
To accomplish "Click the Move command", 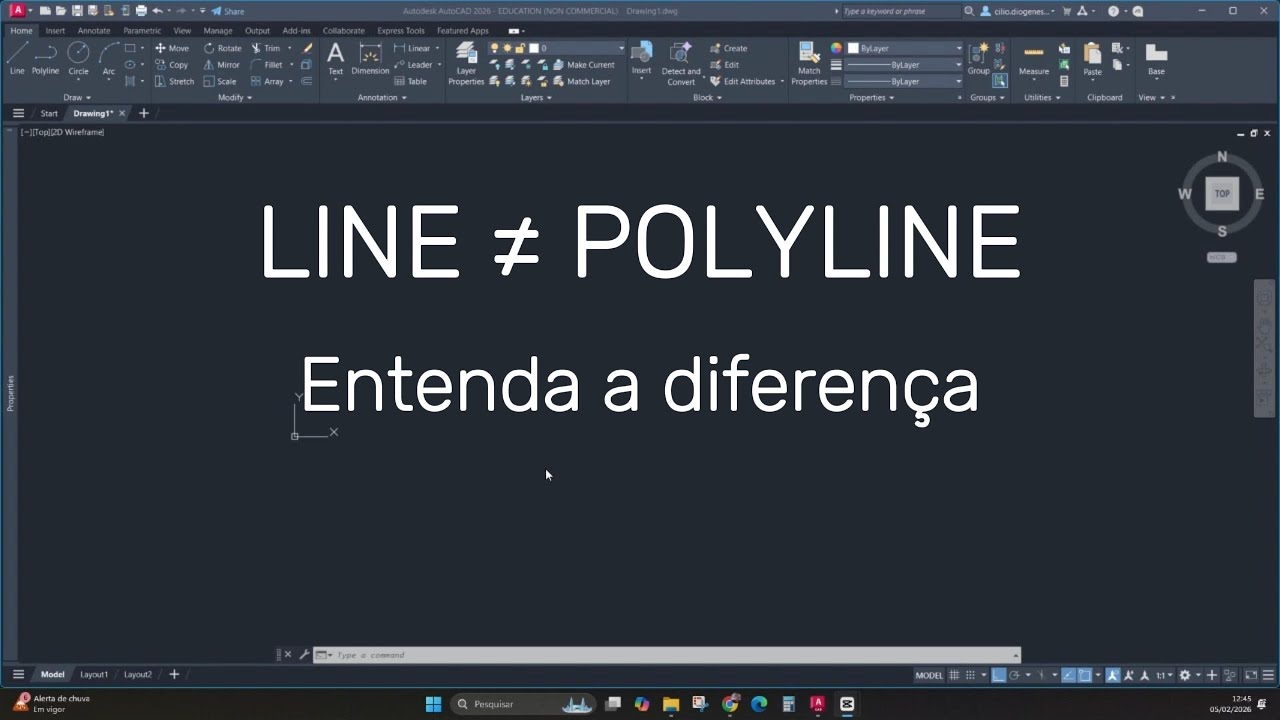I will coord(172,48).
